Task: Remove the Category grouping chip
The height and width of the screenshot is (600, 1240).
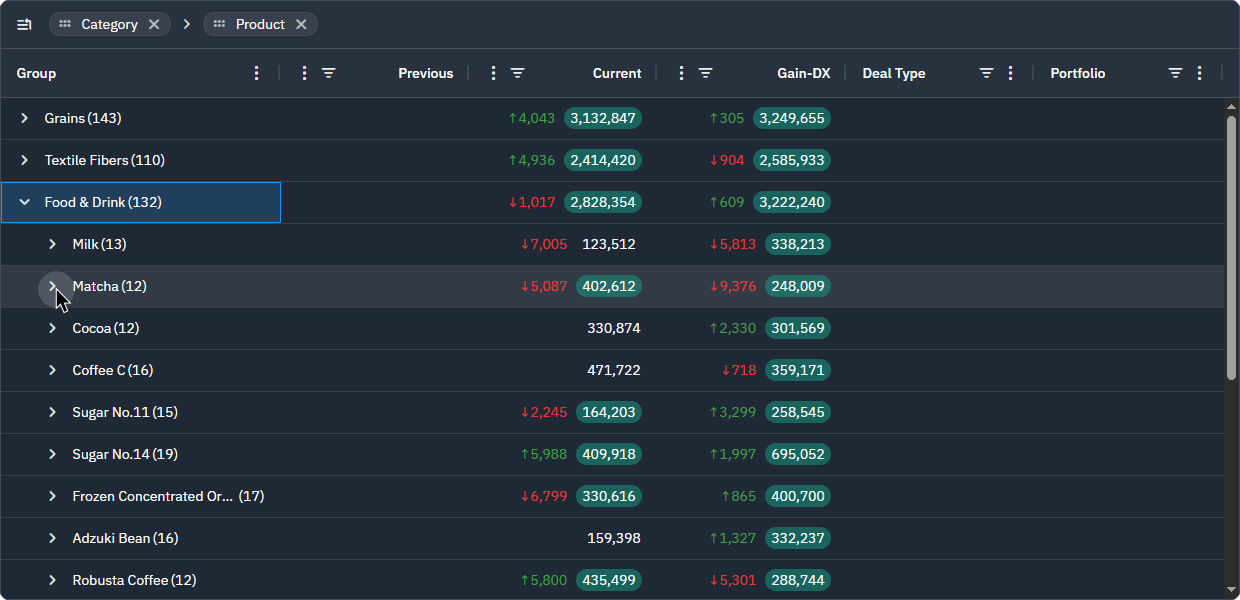Action: click(x=154, y=24)
